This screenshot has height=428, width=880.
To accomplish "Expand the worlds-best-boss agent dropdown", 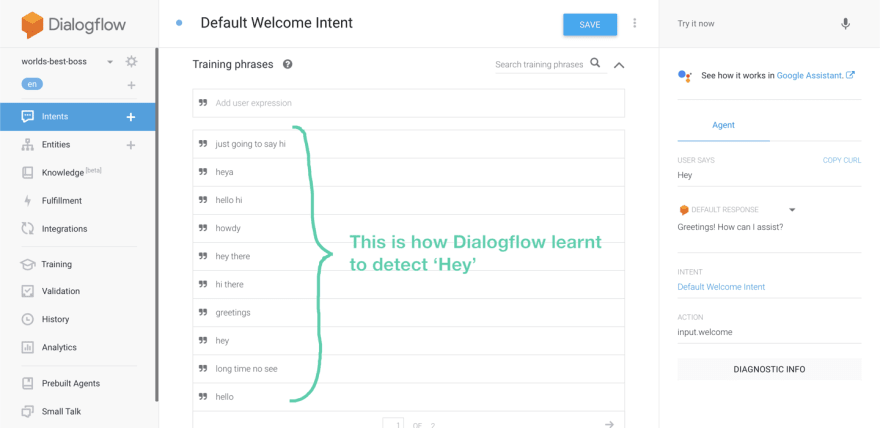I will (x=110, y=62).
